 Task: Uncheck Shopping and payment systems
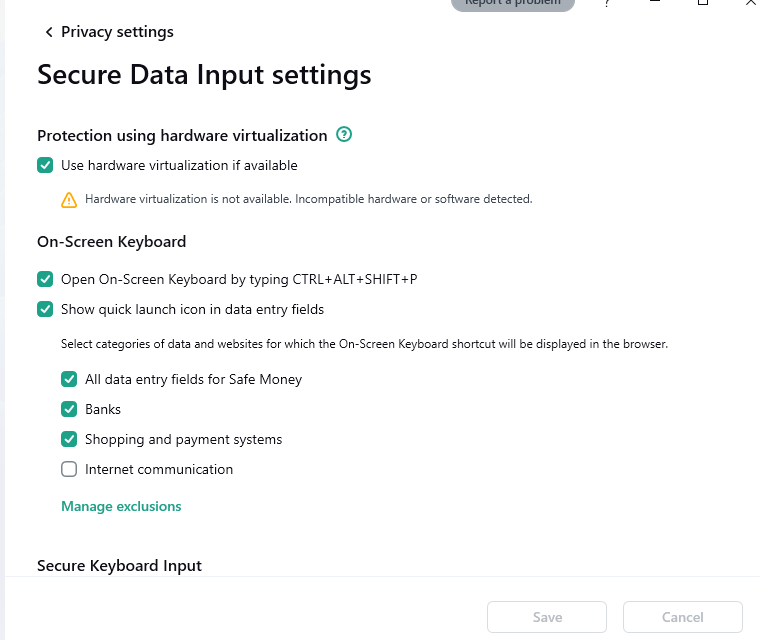click(69, 440)
